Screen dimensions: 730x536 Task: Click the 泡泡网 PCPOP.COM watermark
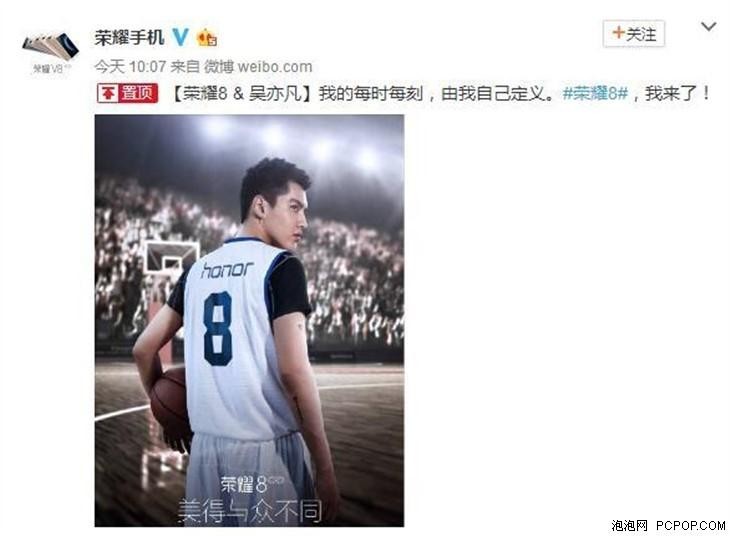click(668, 525)
